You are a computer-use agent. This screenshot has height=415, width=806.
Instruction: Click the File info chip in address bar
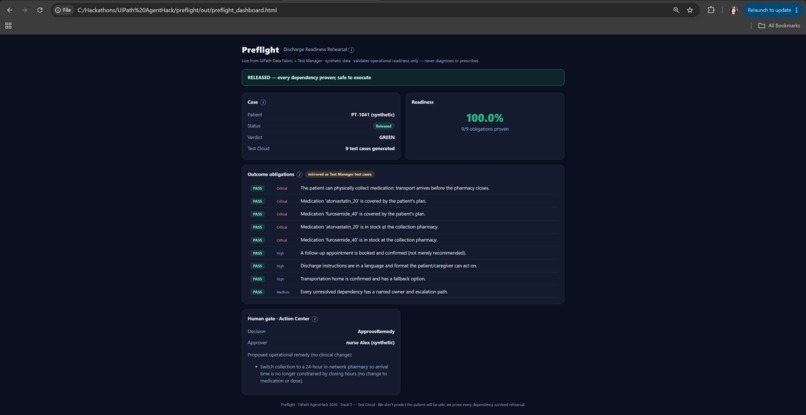(63, 10)
